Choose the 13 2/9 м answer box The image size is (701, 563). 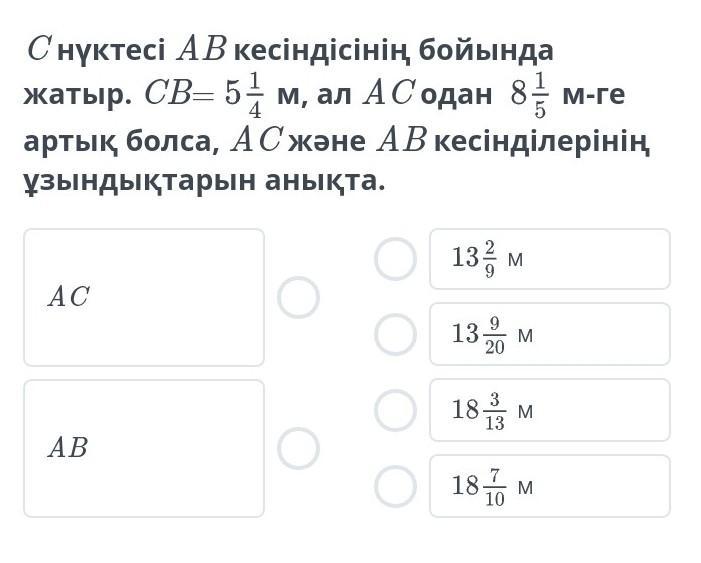coord(549,259)
